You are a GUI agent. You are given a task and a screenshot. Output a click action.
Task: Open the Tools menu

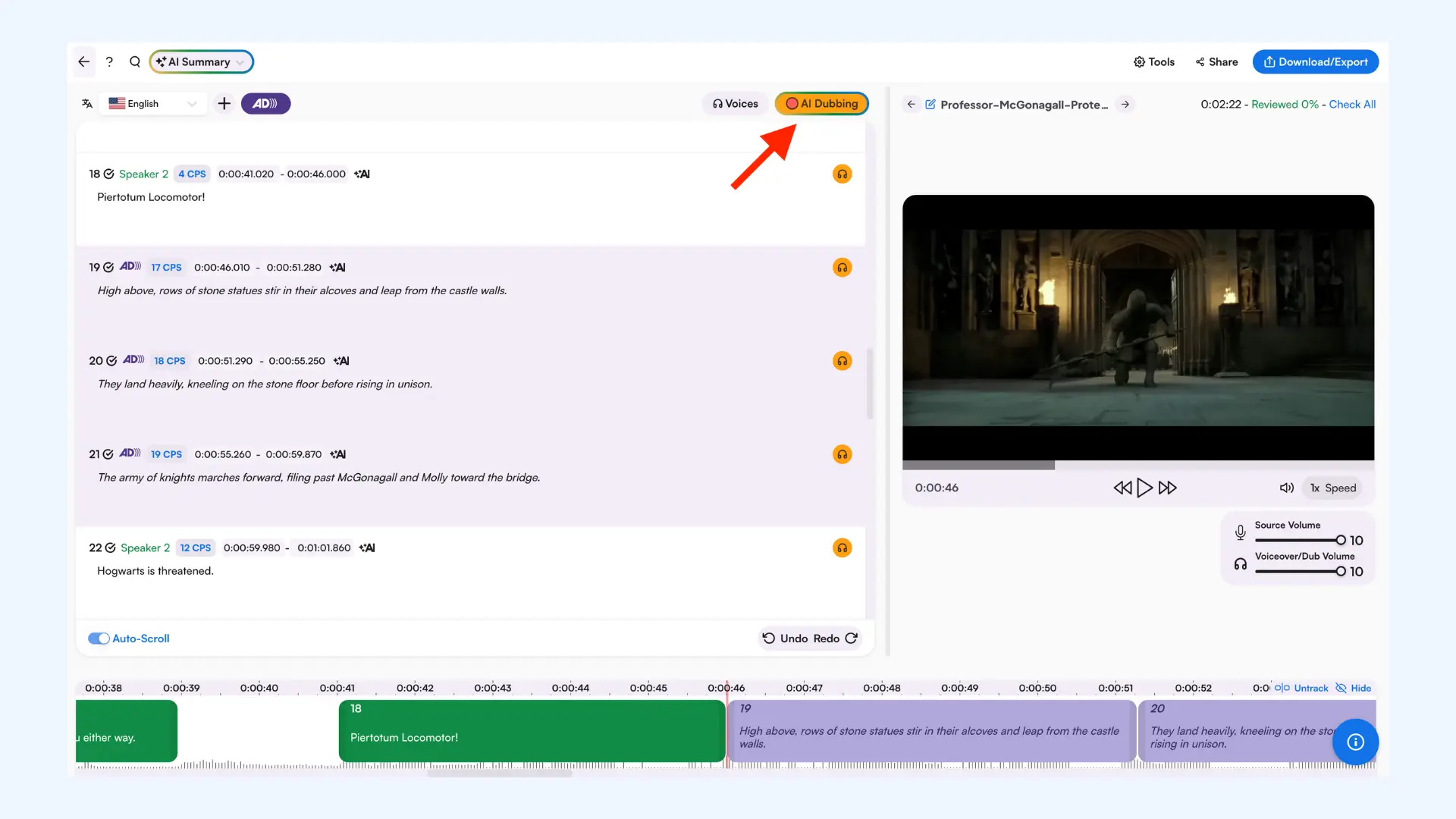coord(1153,61)
